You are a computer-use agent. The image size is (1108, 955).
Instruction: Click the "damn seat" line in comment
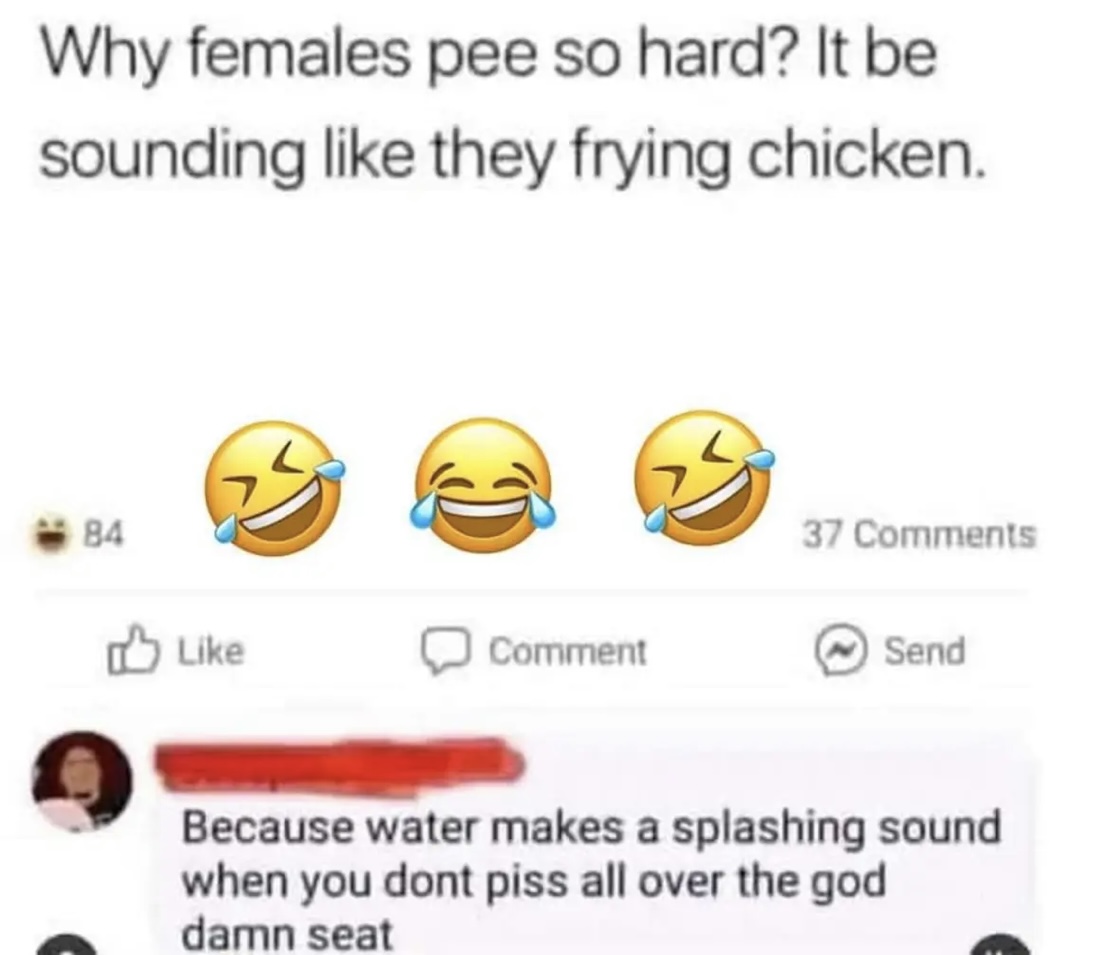pyautogui.click(x=287, y=935)
